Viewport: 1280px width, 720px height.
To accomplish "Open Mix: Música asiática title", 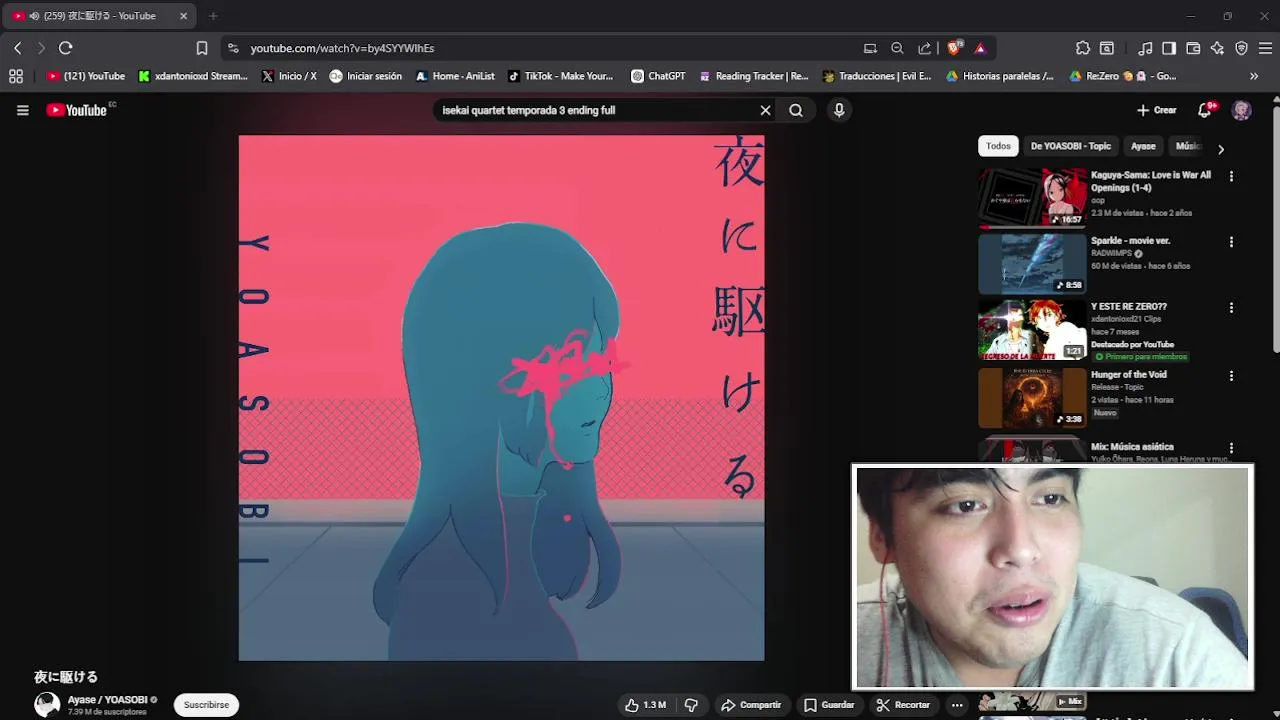I will [x=1132, y=447].
